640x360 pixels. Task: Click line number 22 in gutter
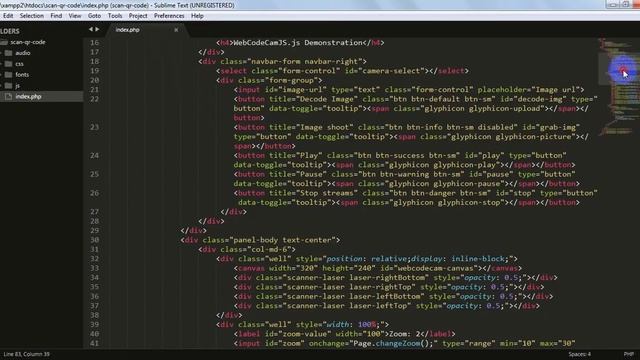(x=94, y=99)
